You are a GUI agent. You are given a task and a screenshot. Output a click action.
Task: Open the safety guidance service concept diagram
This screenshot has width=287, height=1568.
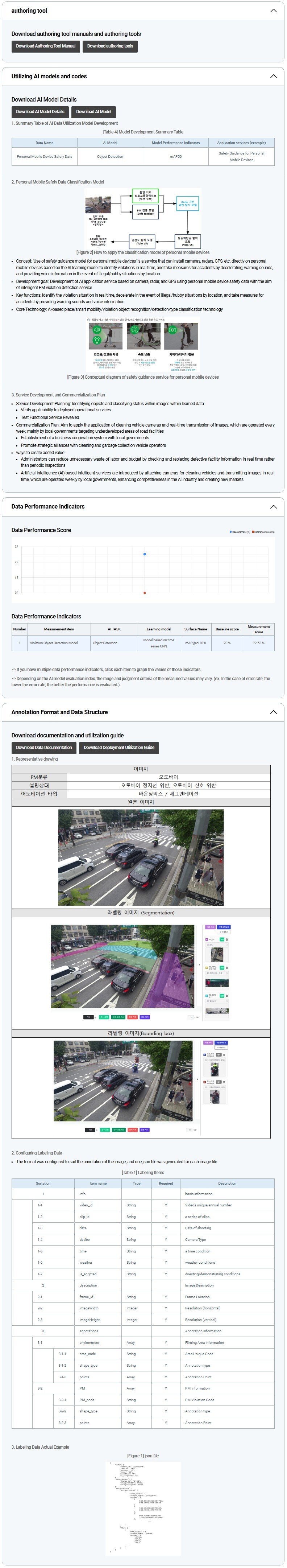click(143, 345)
